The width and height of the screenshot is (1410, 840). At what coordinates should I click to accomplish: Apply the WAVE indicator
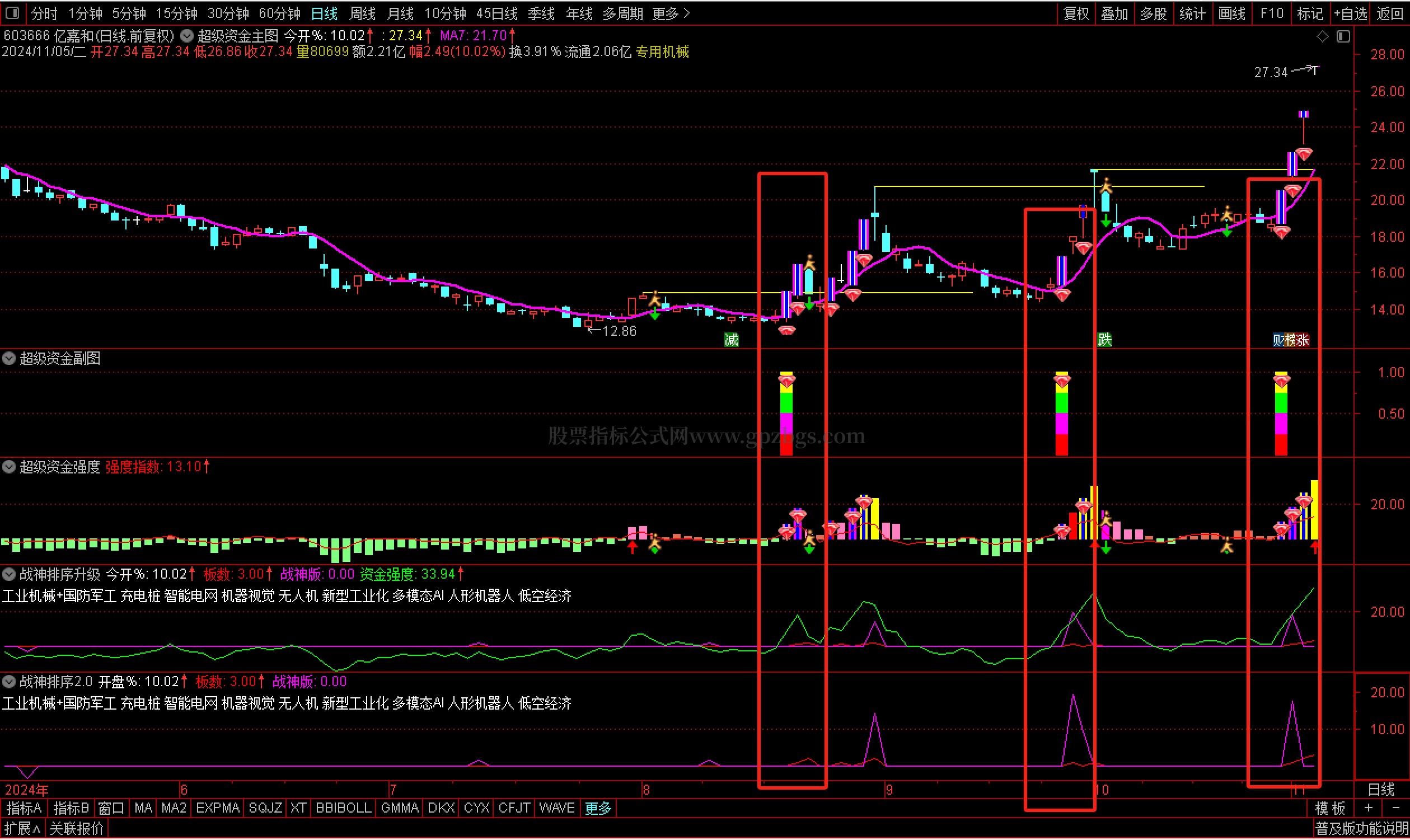[x=556, y=808]
